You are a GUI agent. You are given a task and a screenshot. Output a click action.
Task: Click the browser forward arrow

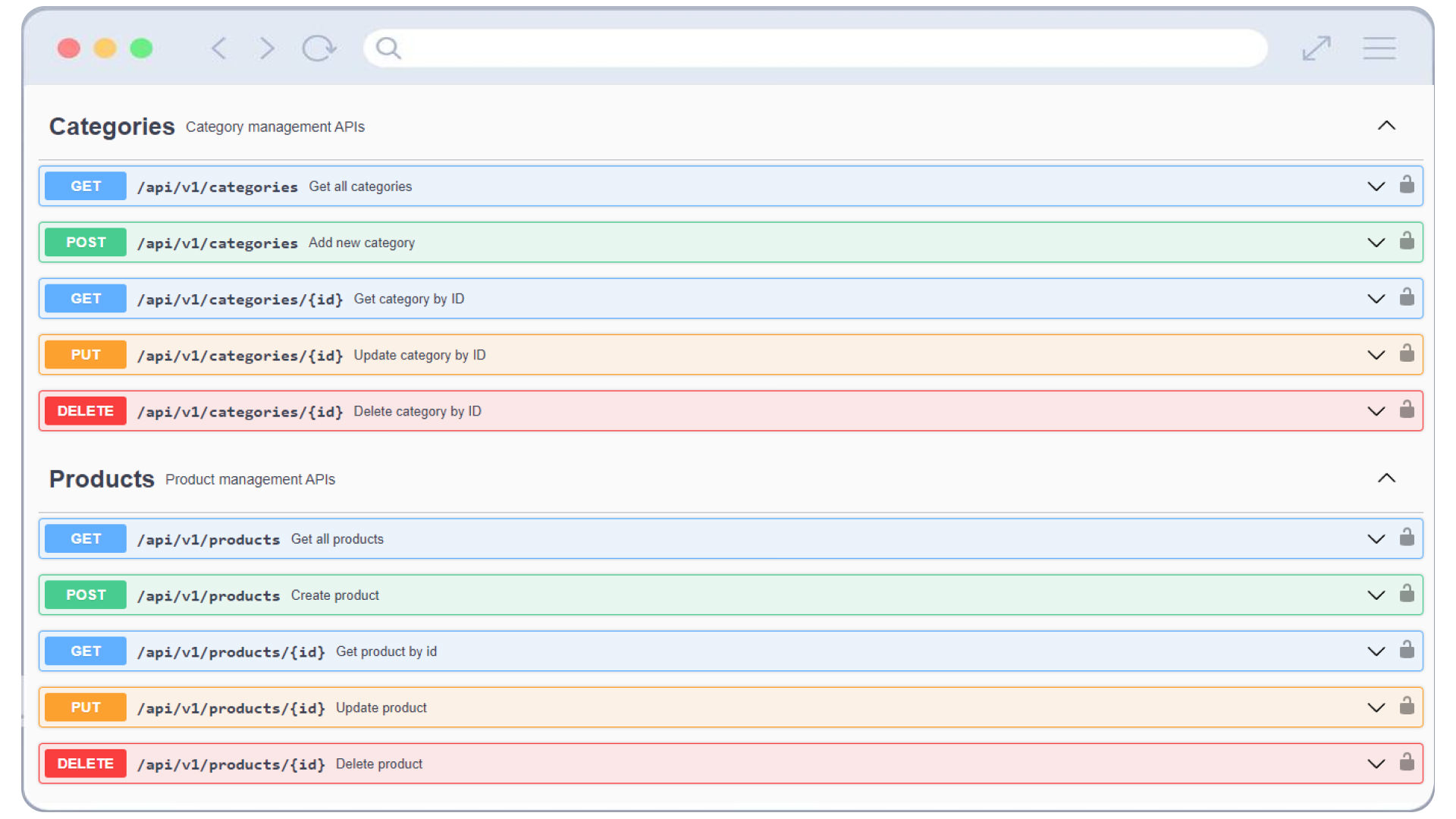click(x=266, y=49)
